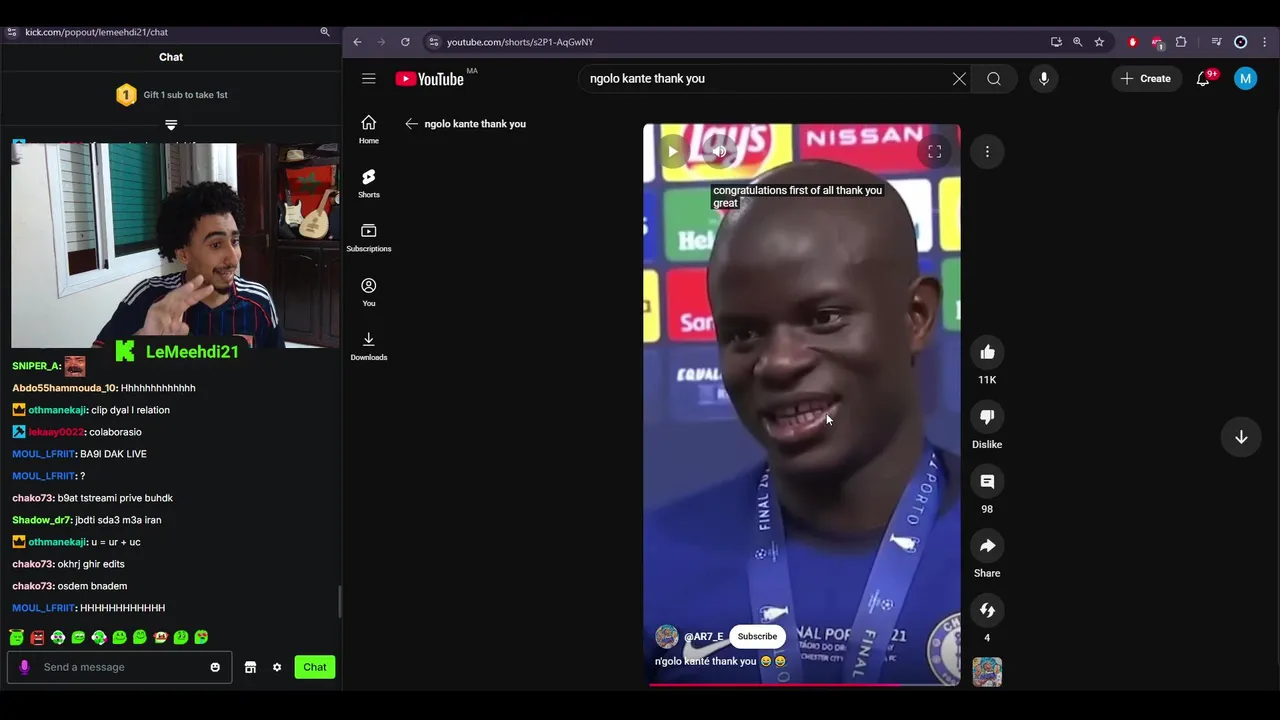Start voice search with microphone
Screen dimensions: 1280x720
[1044, 79]
